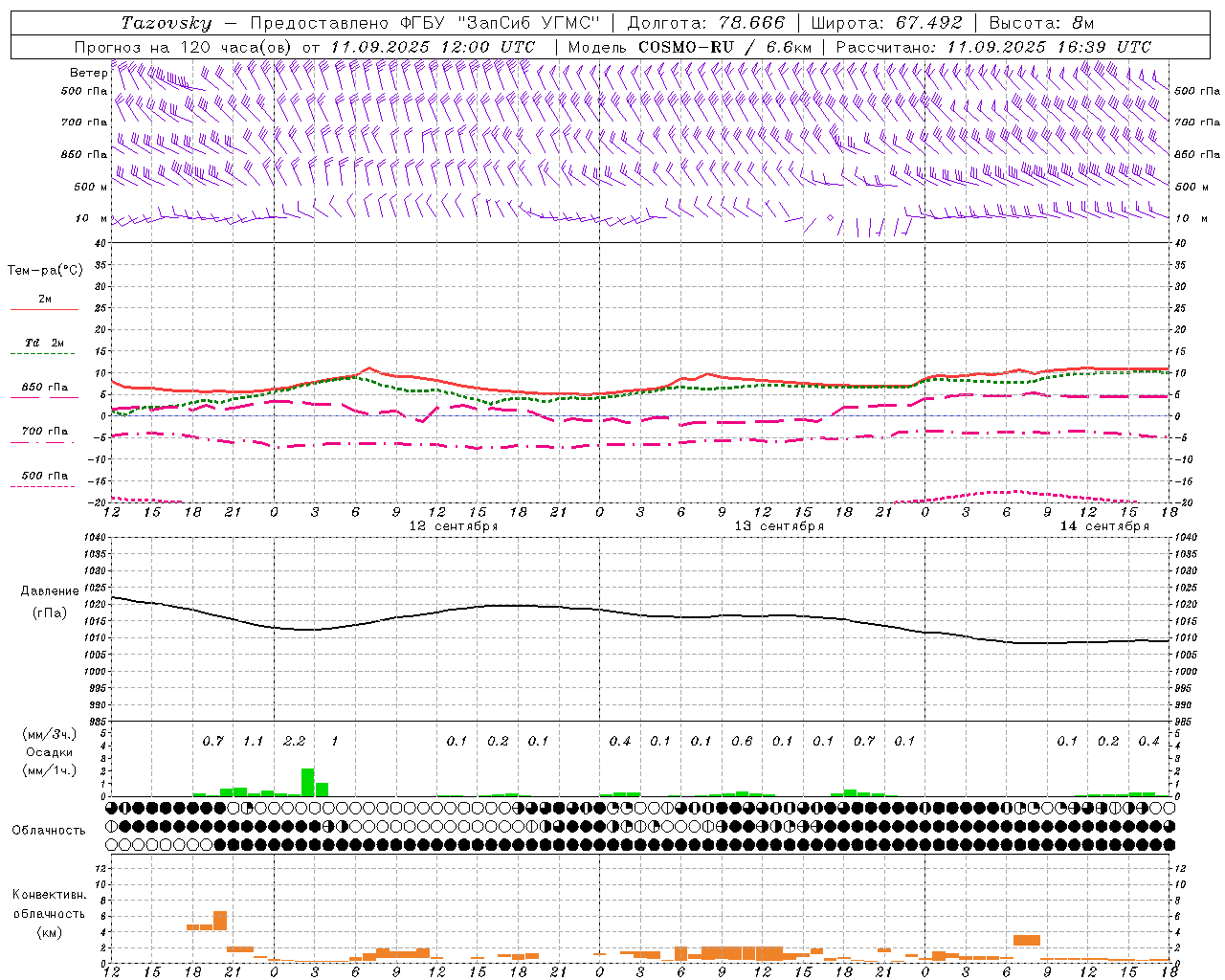Click the 1.1 precipitation value

253,741
